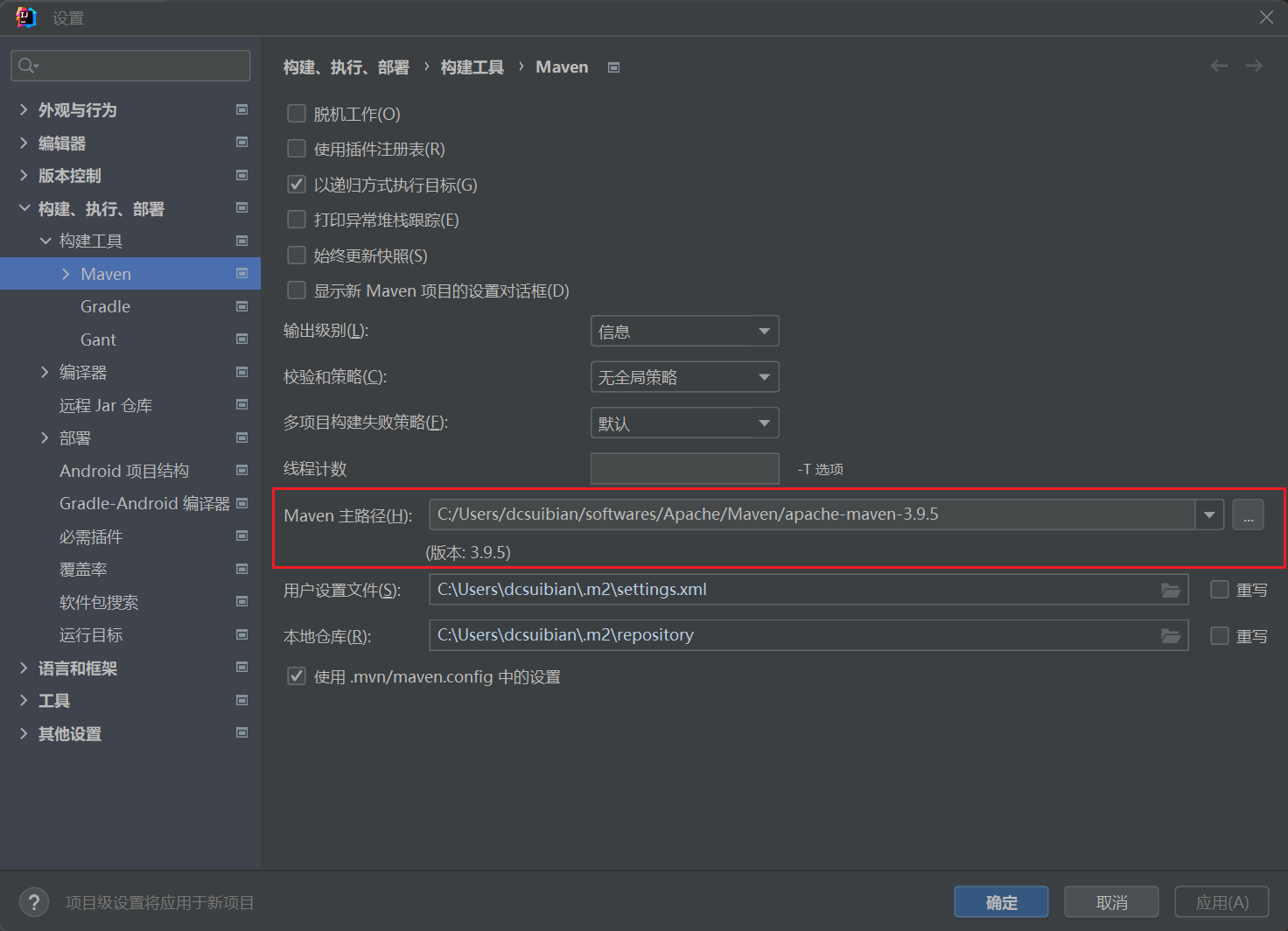Check 重写 for 本地仓库
Screen dimensions: 1288x931
(1219, 636)
